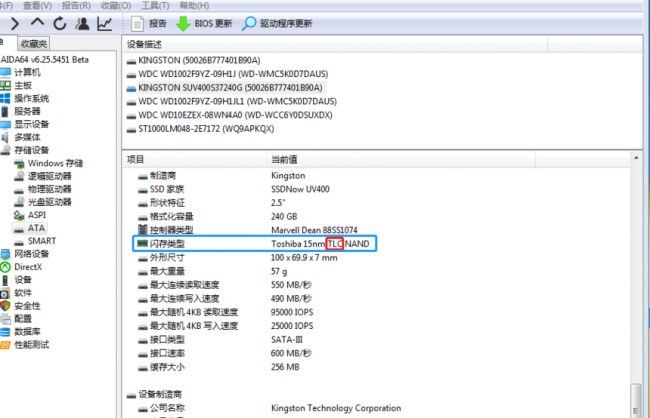Click the 设备描述 column header
The height and width of the screenshot is (418, 650).
pos(335,44)
